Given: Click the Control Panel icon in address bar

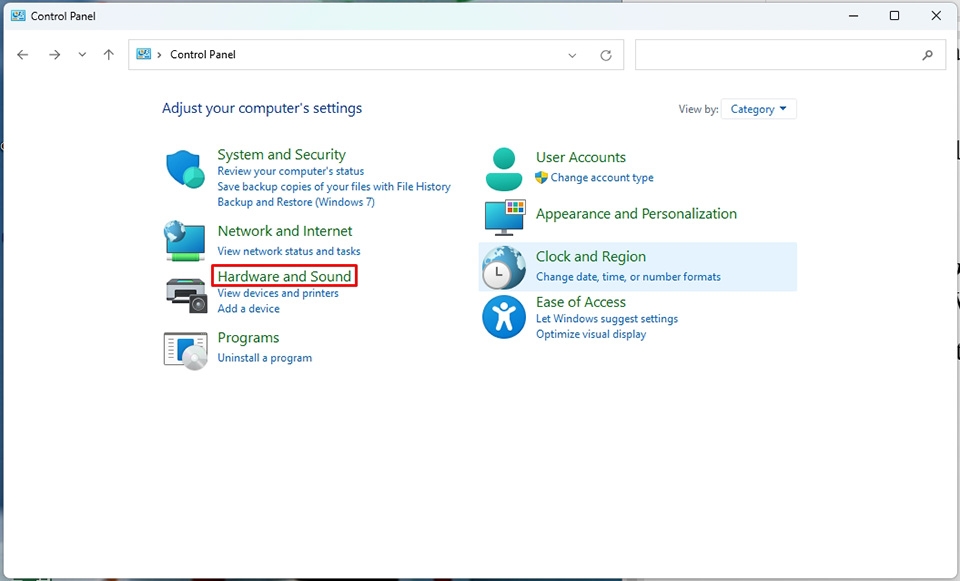Looking at the screenshot, I should click(x=144, y=54).
